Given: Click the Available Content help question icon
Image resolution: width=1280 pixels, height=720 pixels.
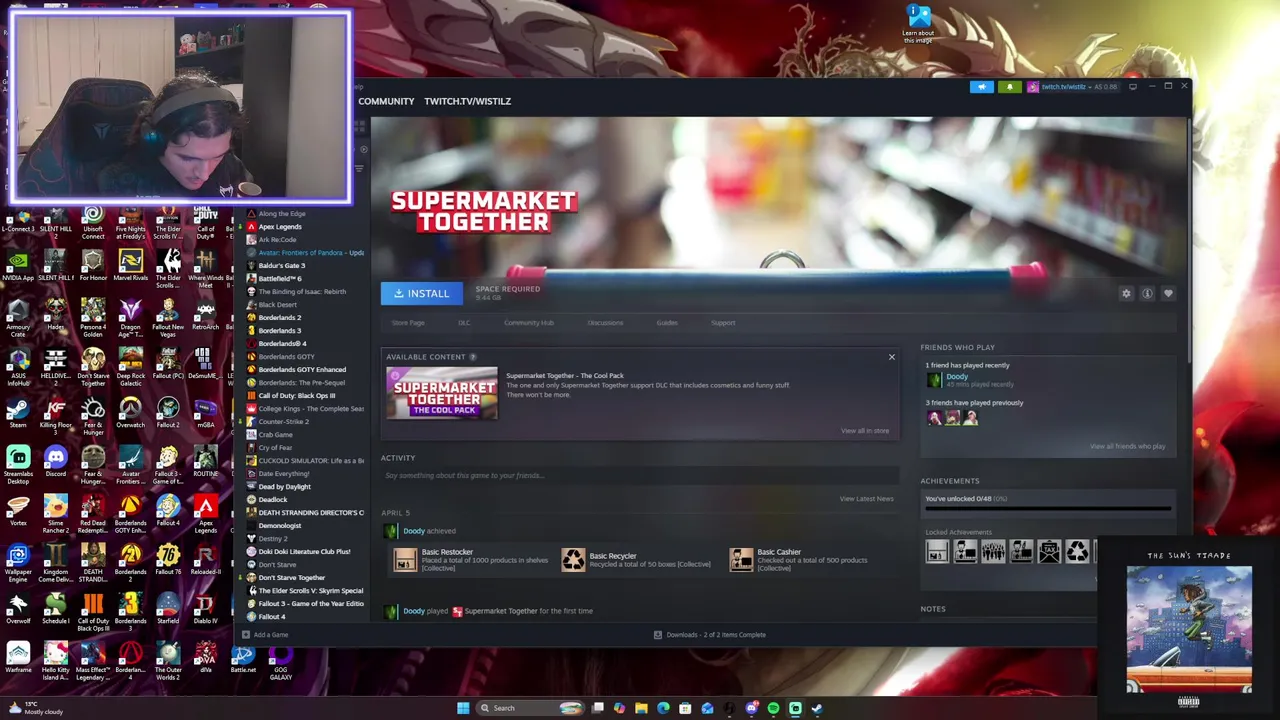Looking at the screenshot, I should (473, 357).
